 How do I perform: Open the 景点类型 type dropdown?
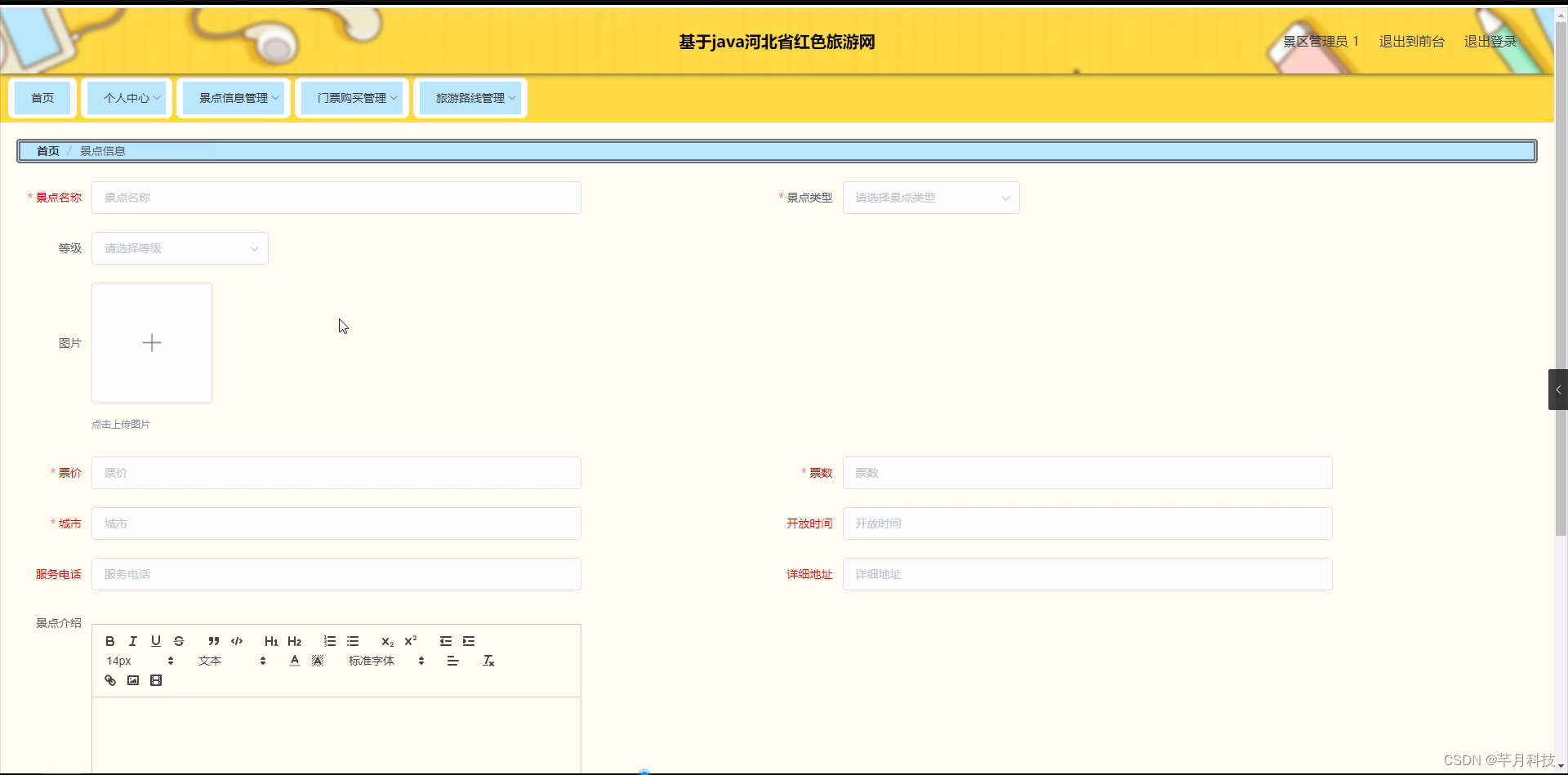tap(931, 197)
